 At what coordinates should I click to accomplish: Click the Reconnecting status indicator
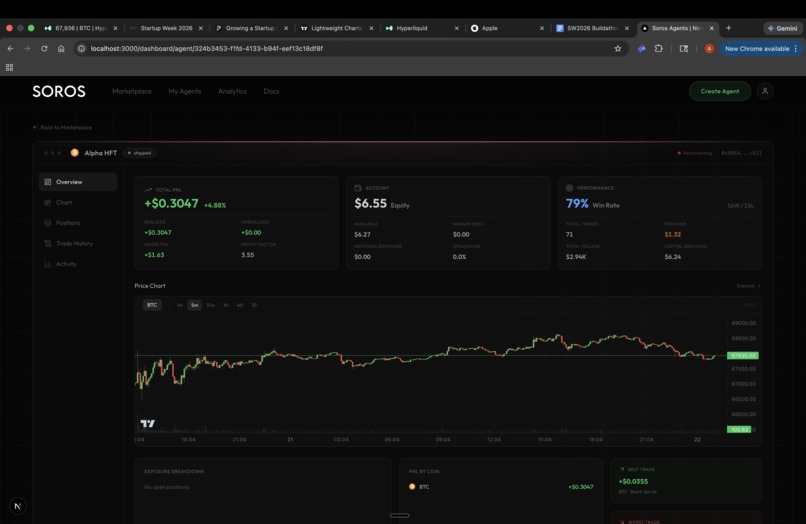click(695, 153)
